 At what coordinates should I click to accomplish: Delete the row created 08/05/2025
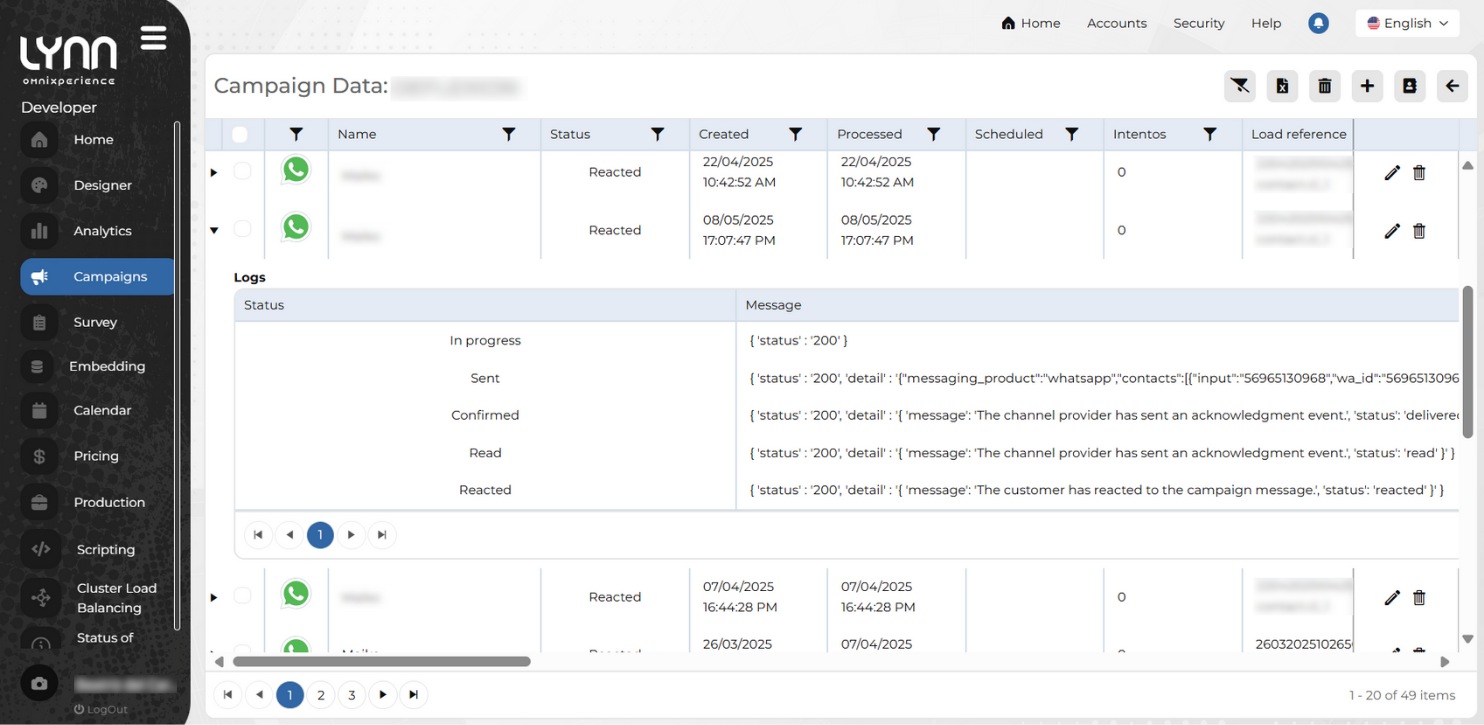(1419, 231)
